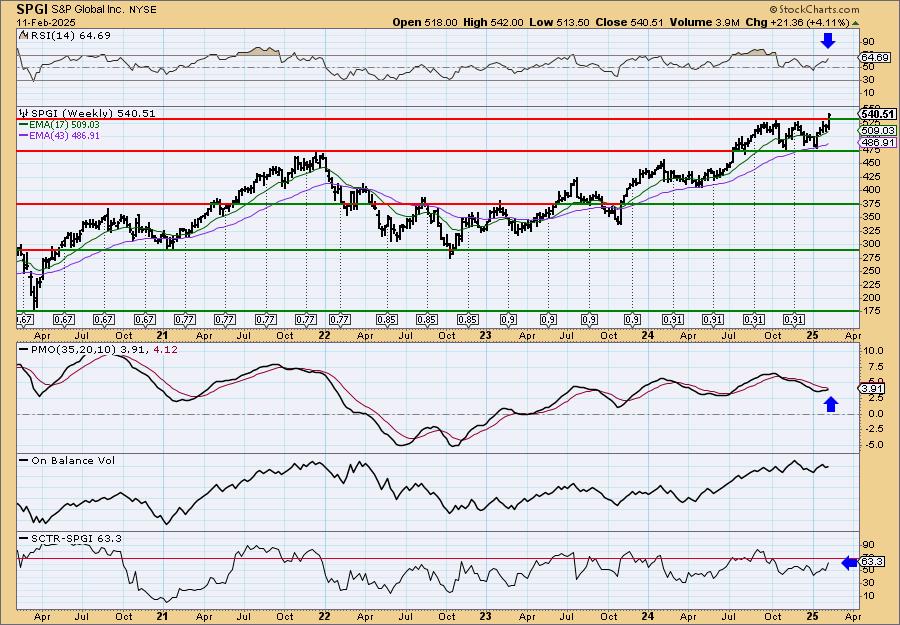The image size is (900, 625).
Task: Click the Close 540.51 header value
Action: [629, 22]
